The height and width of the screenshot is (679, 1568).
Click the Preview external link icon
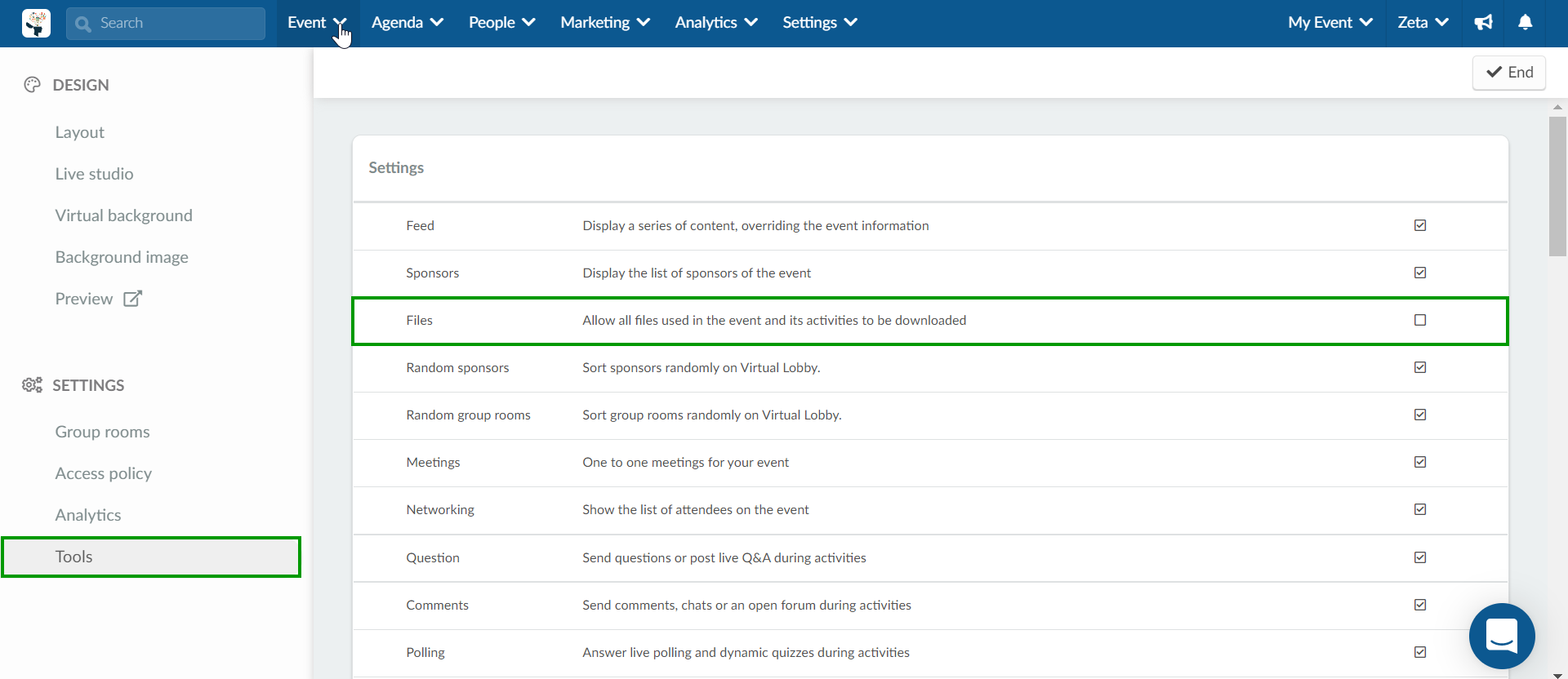tap(132, 299)
